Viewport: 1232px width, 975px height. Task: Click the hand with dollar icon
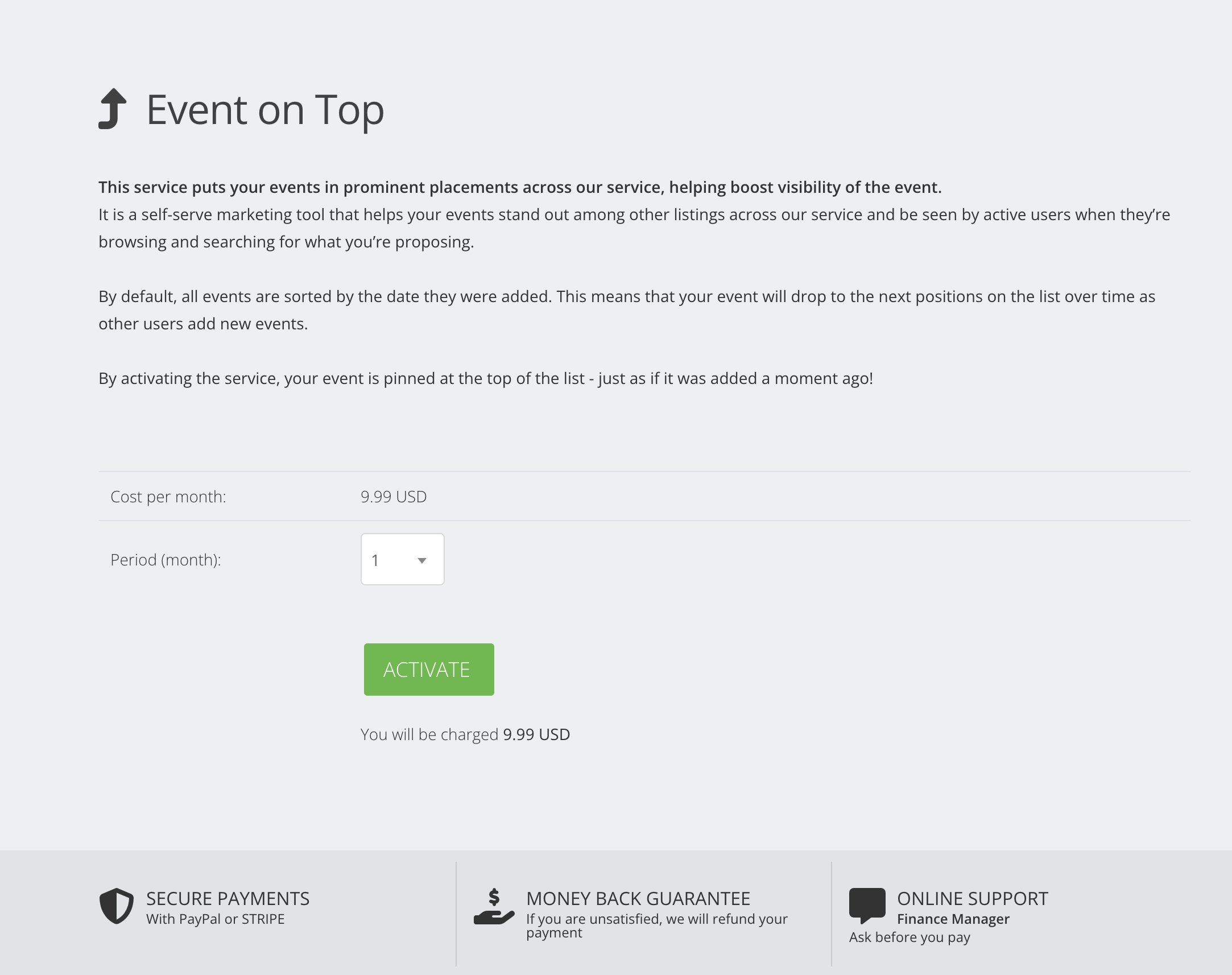tap(494, 907)
